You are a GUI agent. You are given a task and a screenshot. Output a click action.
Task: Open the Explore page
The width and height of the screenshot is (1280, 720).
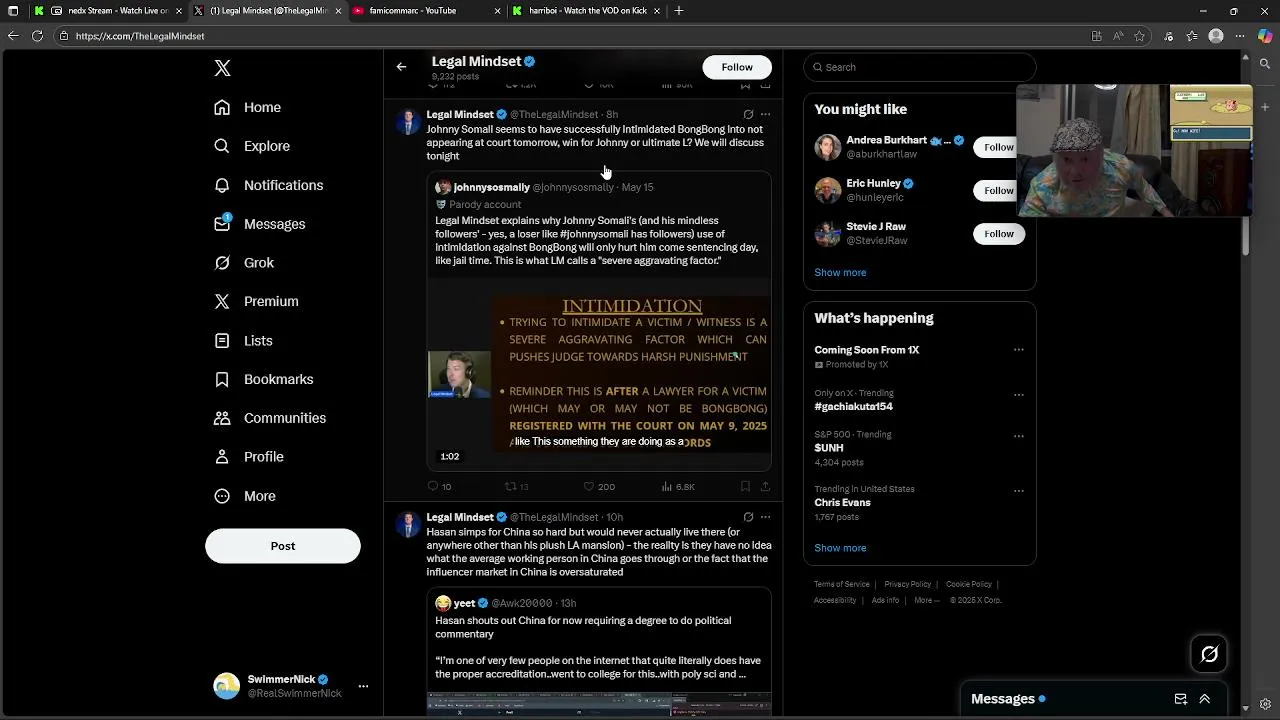point(252,146)
